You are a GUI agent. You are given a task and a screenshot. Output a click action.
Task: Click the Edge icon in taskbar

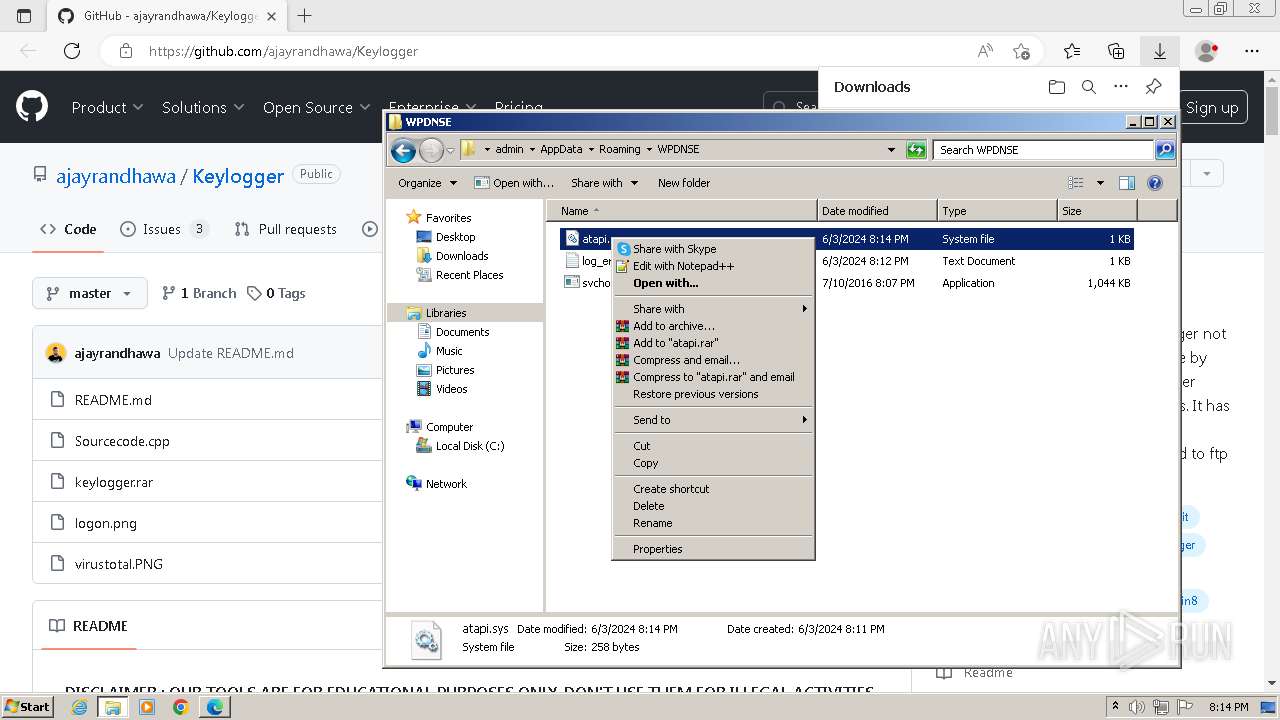tap(215, 707)
